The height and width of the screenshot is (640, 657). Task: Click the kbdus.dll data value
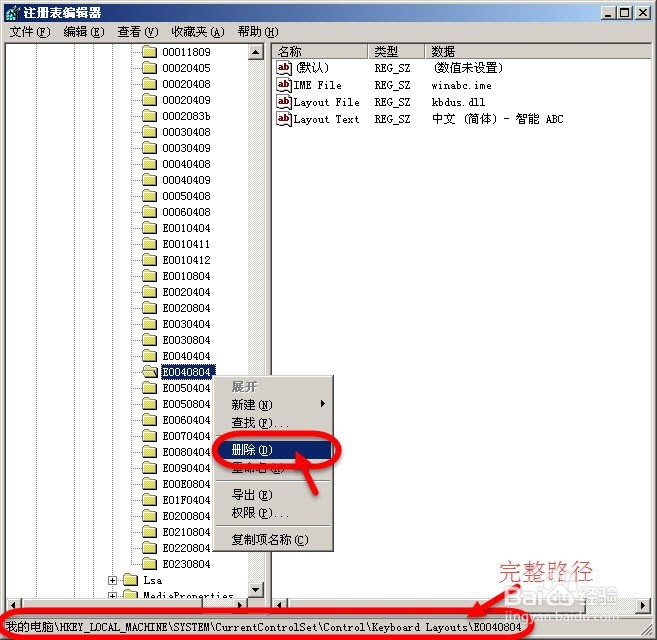tap(458, 102)
